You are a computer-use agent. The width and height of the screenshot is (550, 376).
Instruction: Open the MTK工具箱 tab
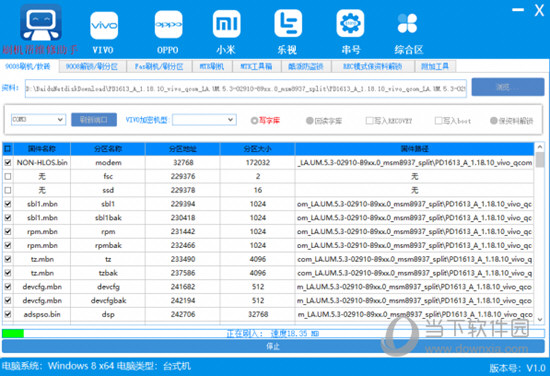[x=257, y=66]
